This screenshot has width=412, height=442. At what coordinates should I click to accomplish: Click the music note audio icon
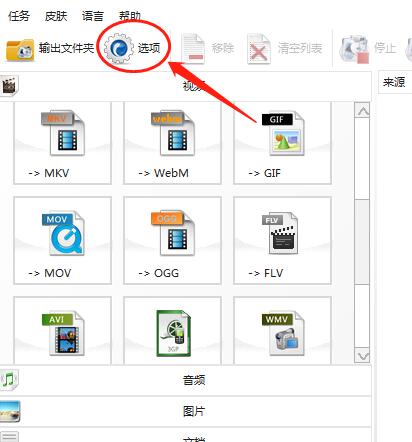[8, 380]
